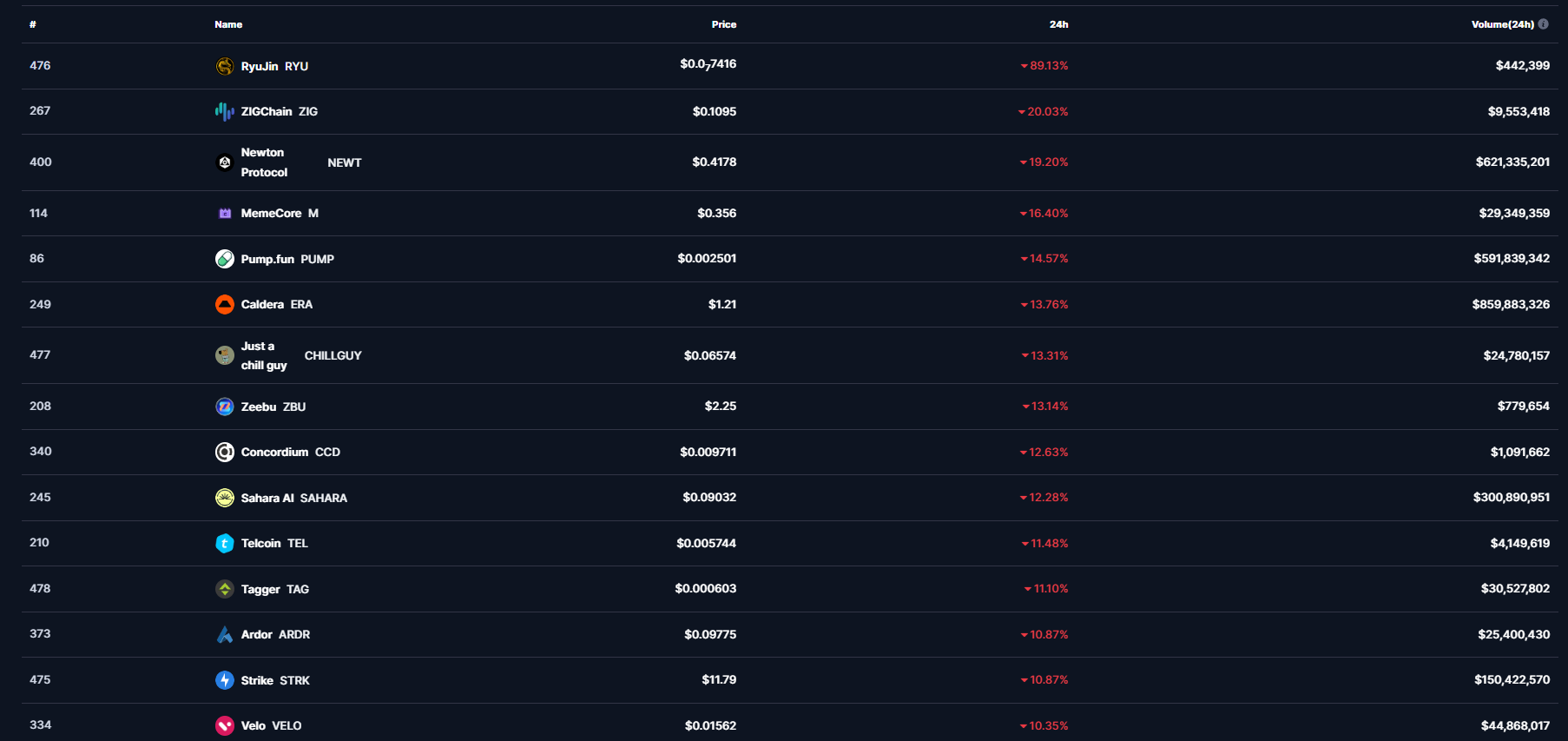Click the Caldera orange logo icon
Viewport: 1568px width, 741px height.
pyautogui.click(x=225, y=304)
